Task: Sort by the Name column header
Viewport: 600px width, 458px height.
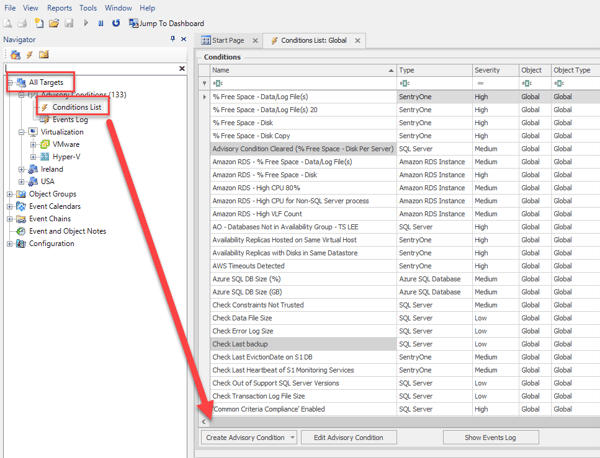Action: (x=303, y=70)
